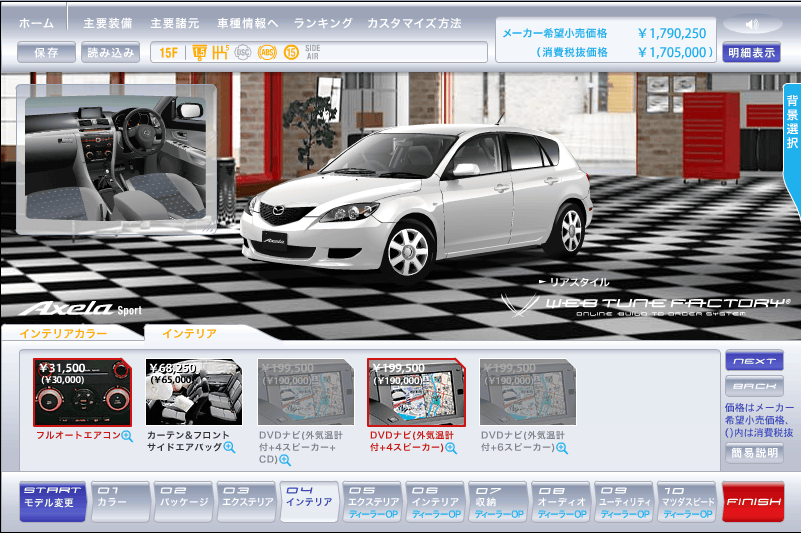The image size is (801, 533).
Task: Click the 1.5 engine displacement icon
Action: (x=200, y=52)
